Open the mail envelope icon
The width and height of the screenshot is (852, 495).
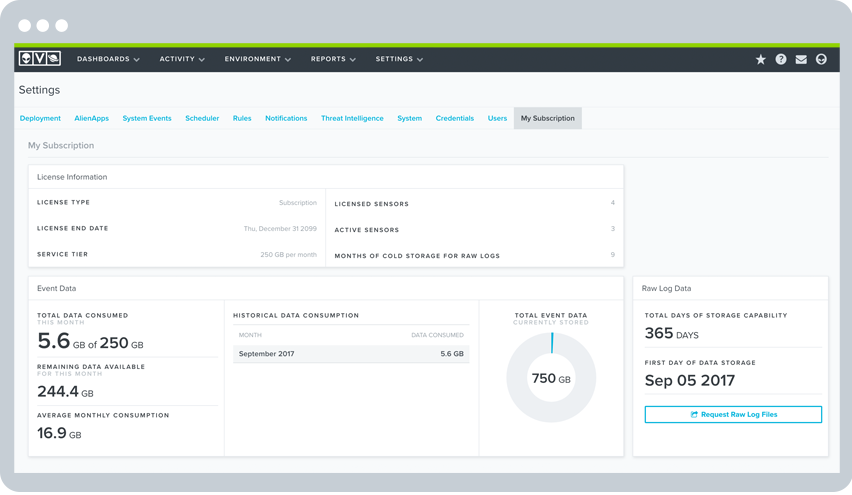[801, 60]
